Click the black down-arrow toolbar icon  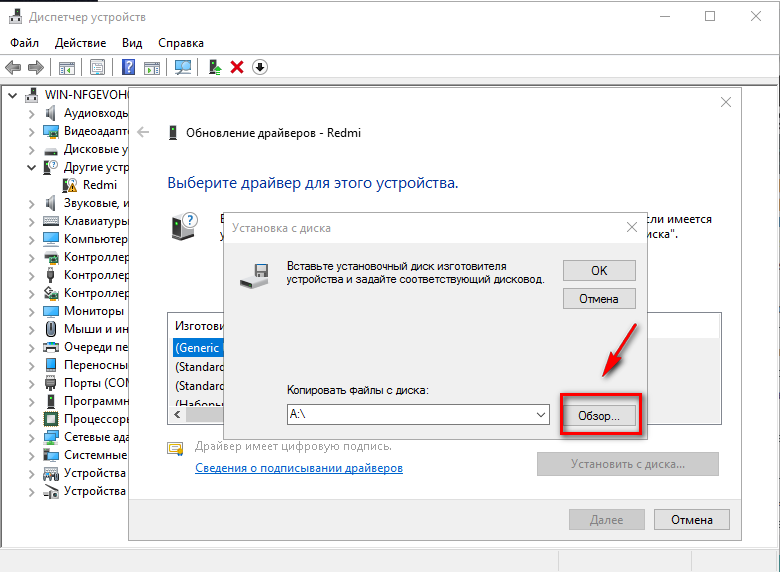tap(260, 67)
